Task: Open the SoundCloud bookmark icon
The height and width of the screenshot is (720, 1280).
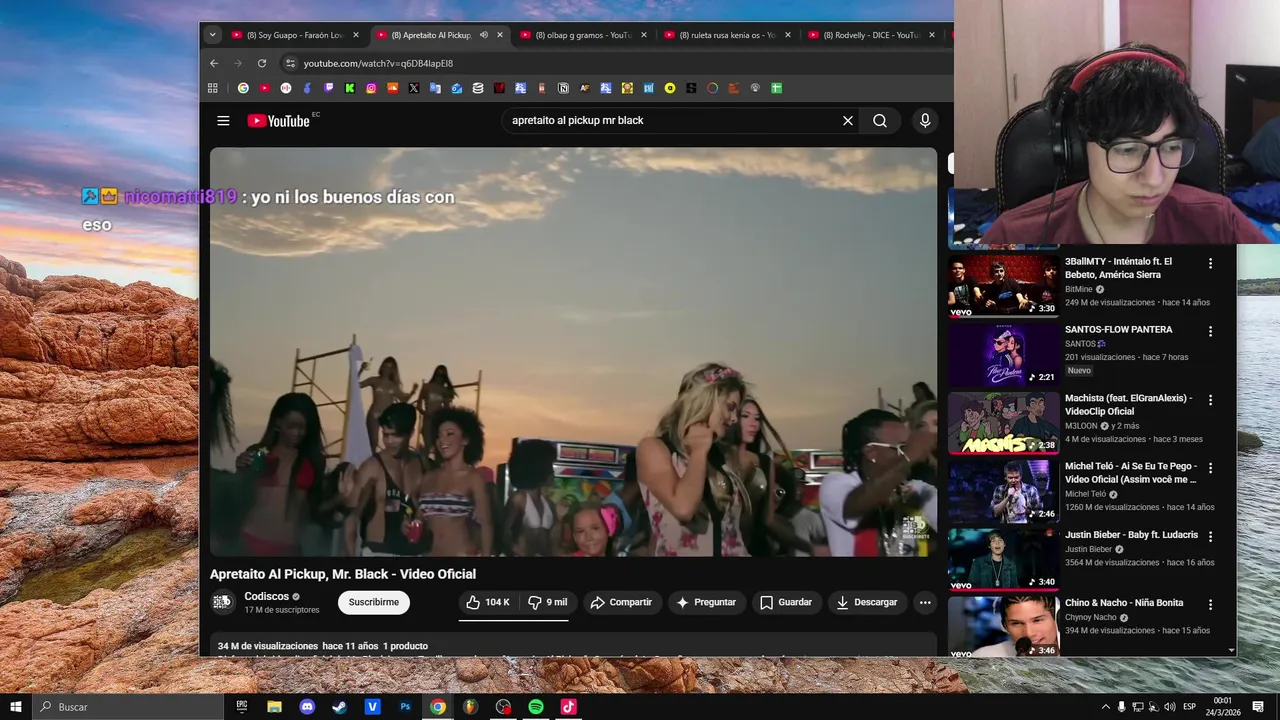Action: coord(393,88)
